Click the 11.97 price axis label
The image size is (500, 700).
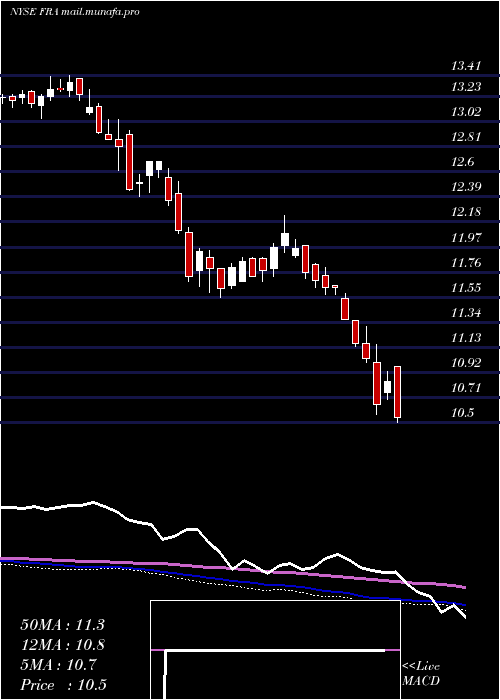pos(466,238)
